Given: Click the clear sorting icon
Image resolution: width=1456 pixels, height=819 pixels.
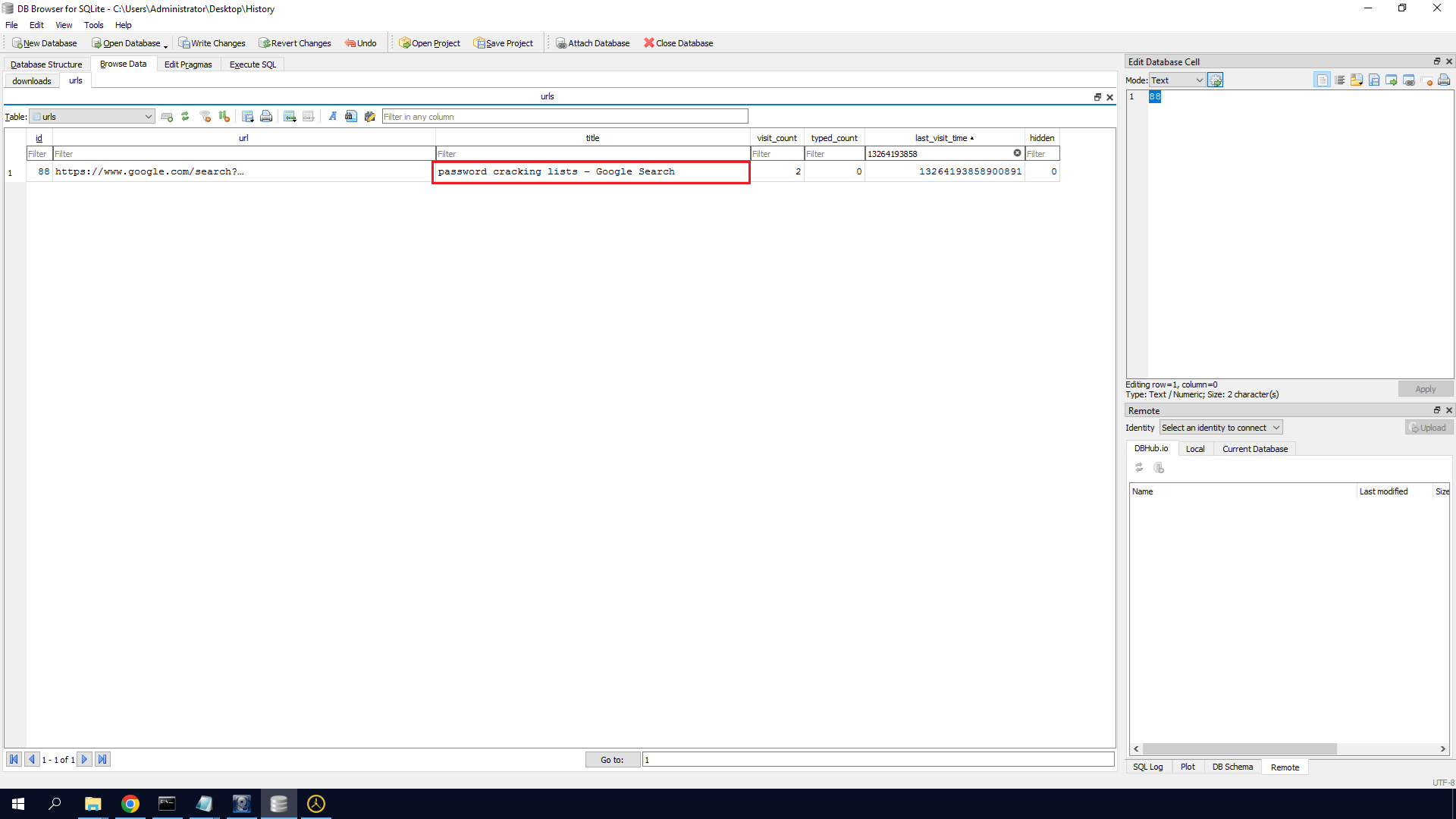Looking at the screenshot, I should click(x=224, y=117).
